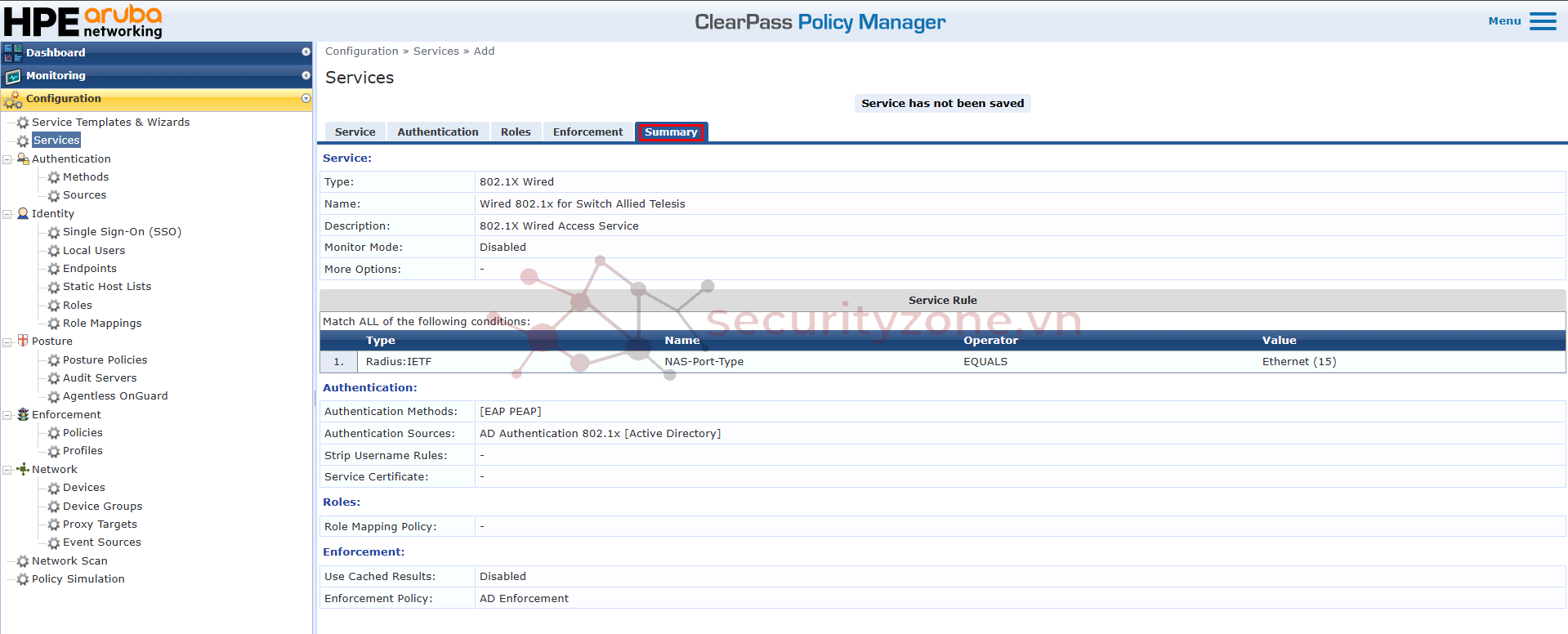Click gear icon beside Local Users

54,251
